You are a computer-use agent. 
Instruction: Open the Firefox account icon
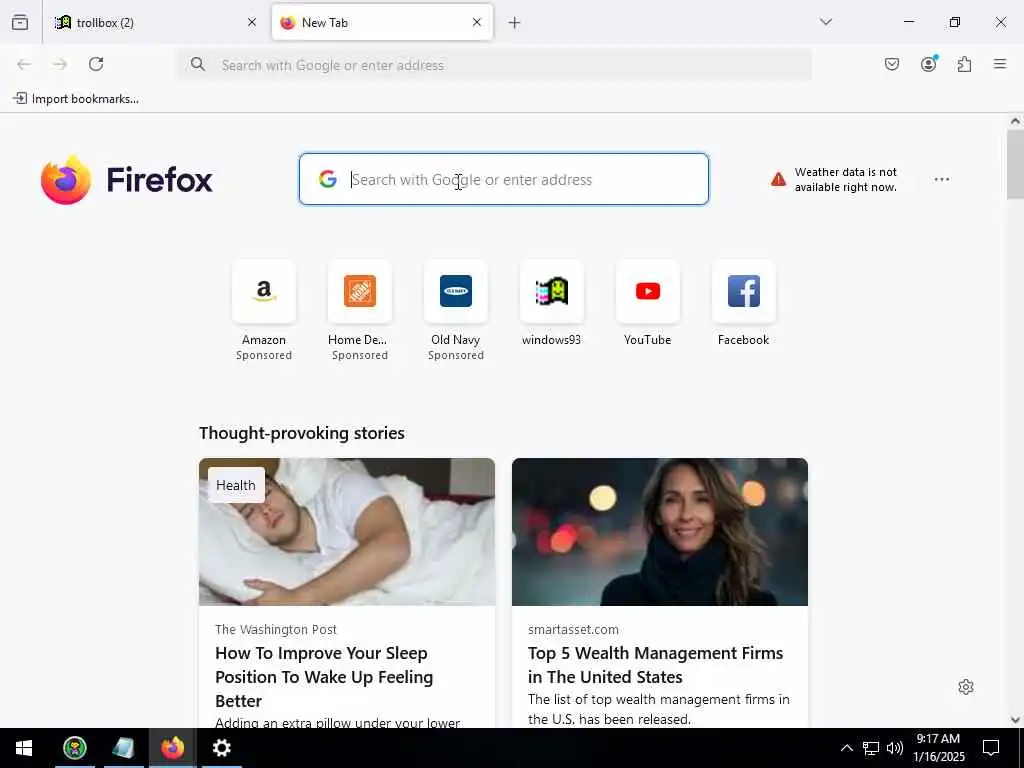(929, 63)
